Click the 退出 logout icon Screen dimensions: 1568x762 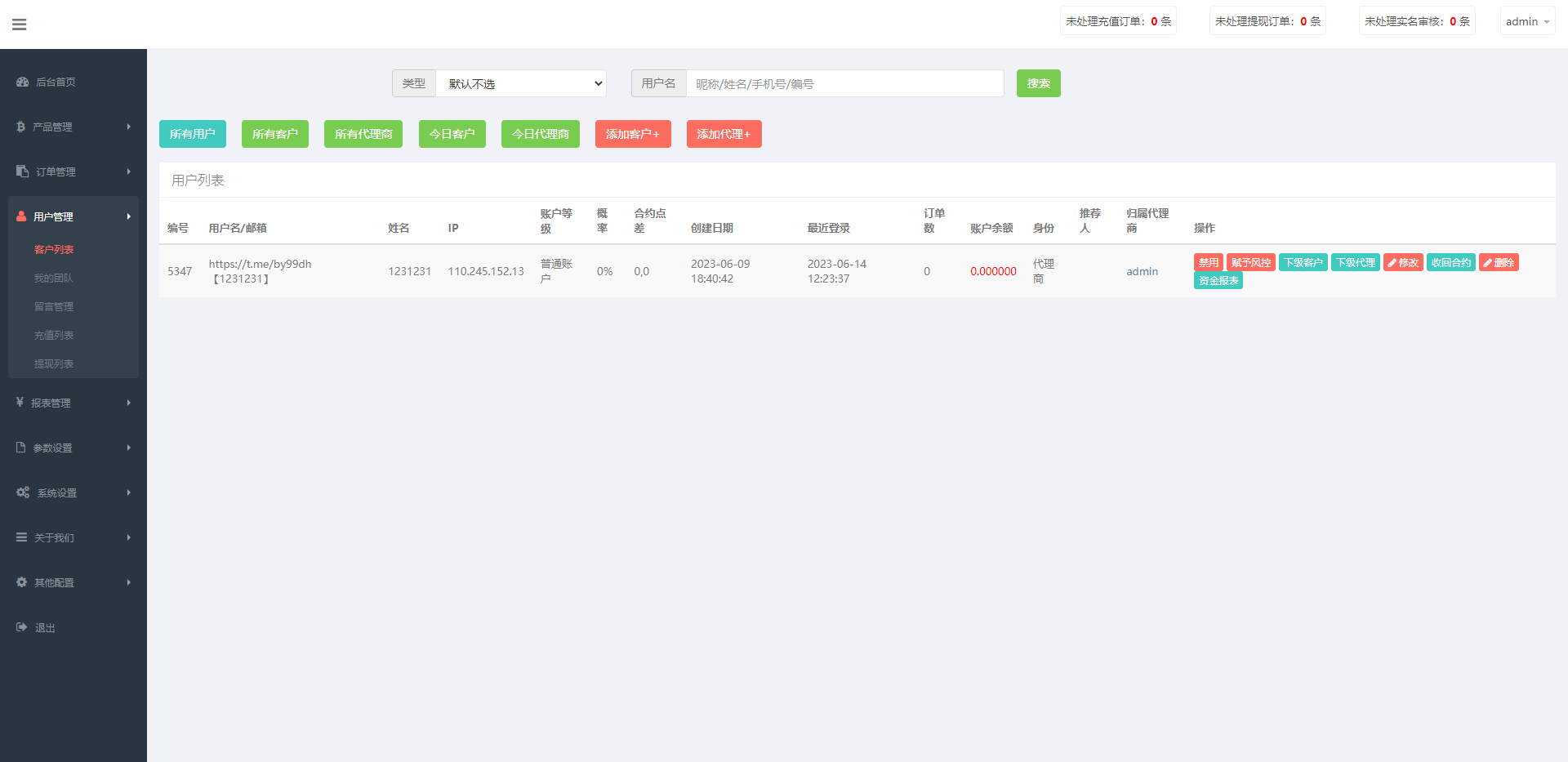pos(21,626)
